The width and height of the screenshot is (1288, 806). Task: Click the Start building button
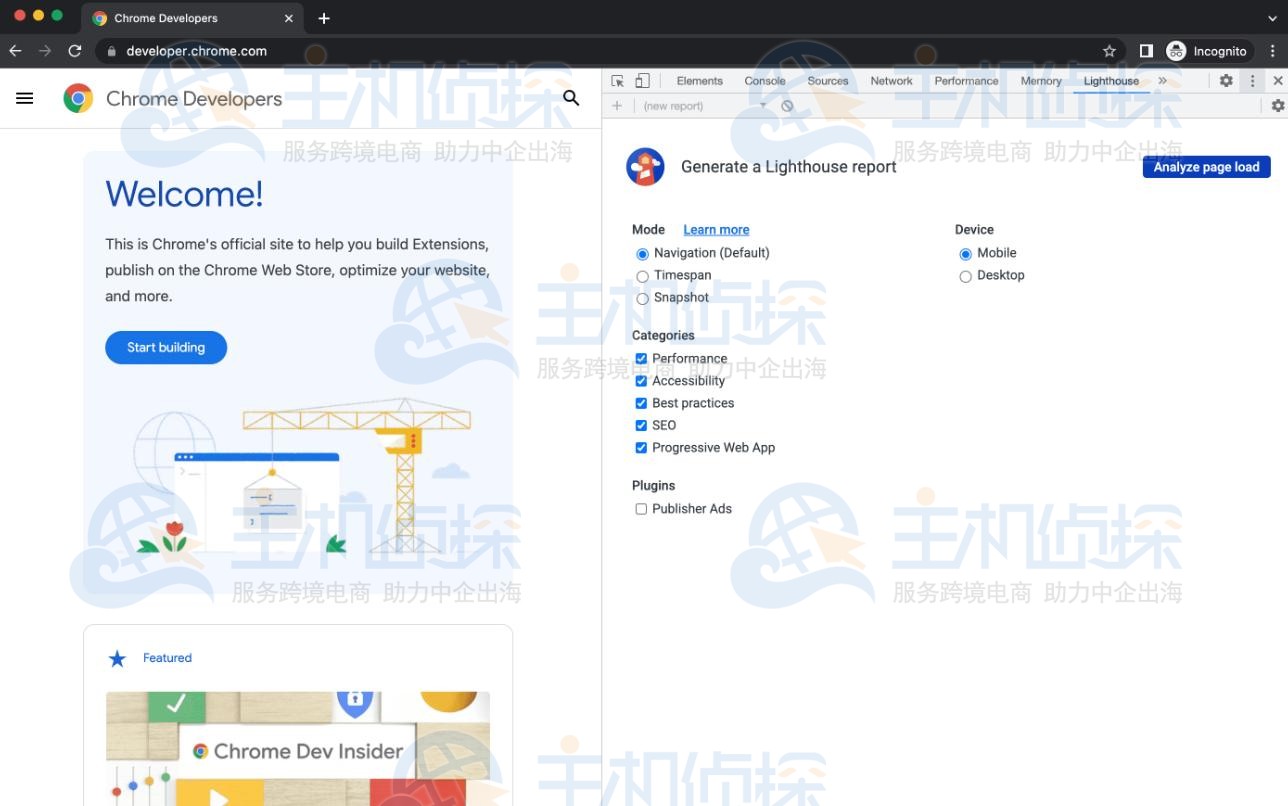tap(166, 348)
